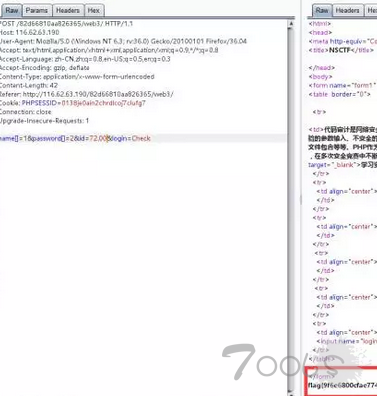The width and height of the screenshot is (377, 396).
Task: Click the Referer header URL
Action: click(x=98, y=94)
